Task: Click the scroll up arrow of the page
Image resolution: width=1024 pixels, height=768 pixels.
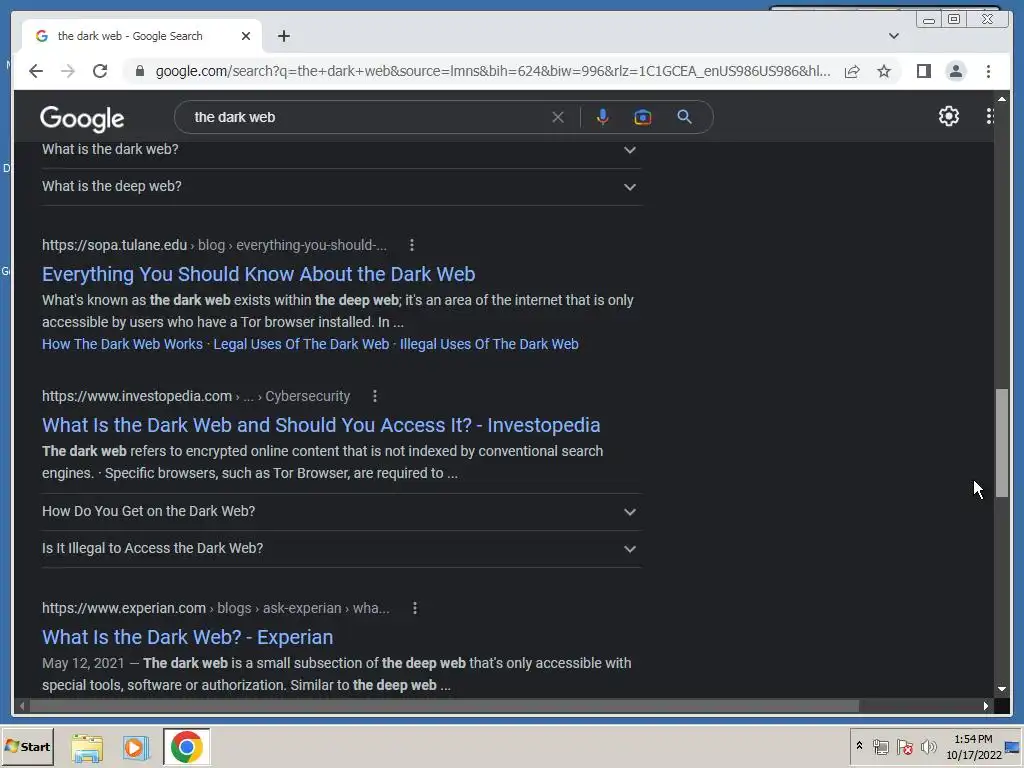Action: click(1002, 99)
